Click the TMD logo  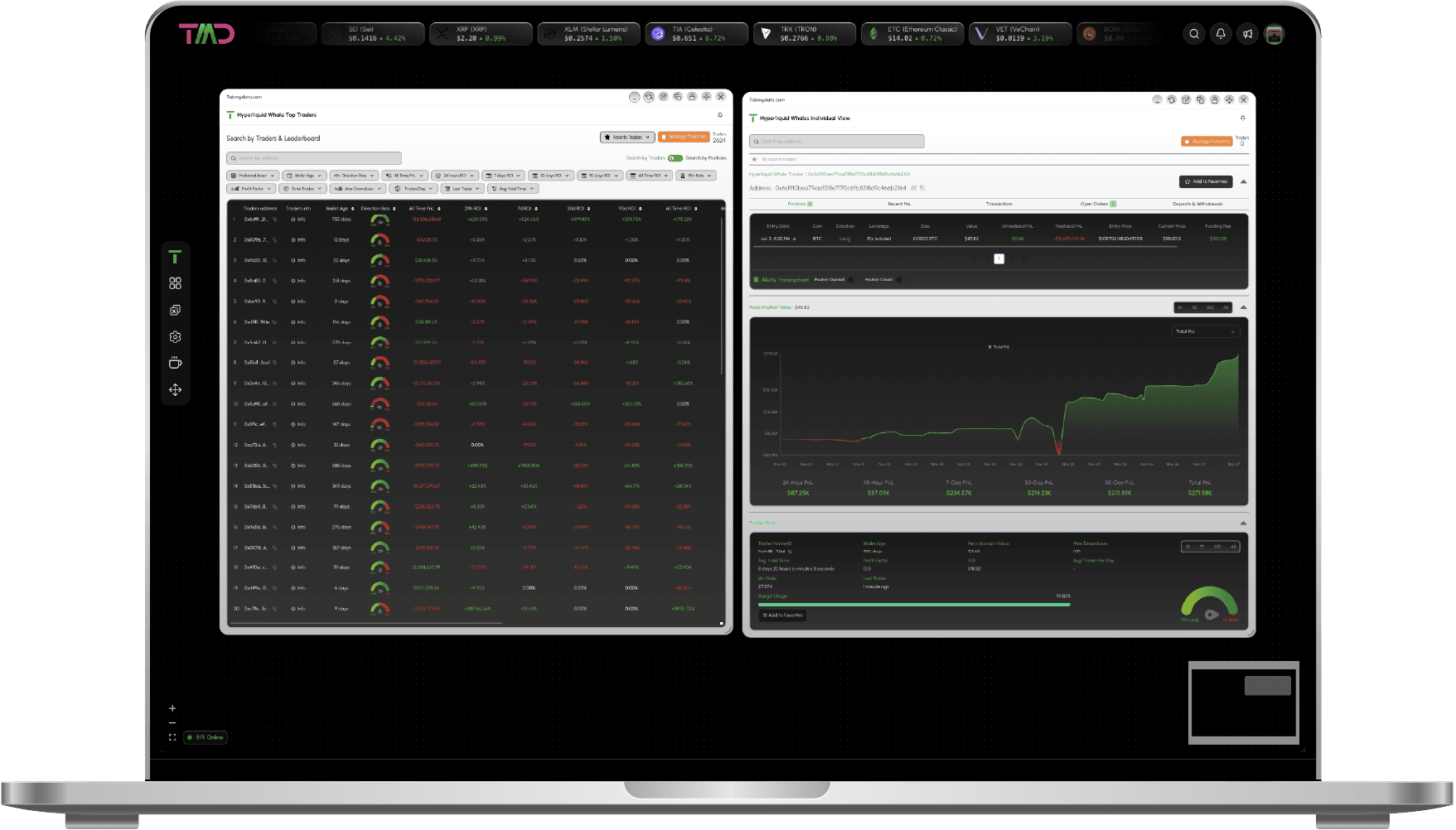point(207,34)
